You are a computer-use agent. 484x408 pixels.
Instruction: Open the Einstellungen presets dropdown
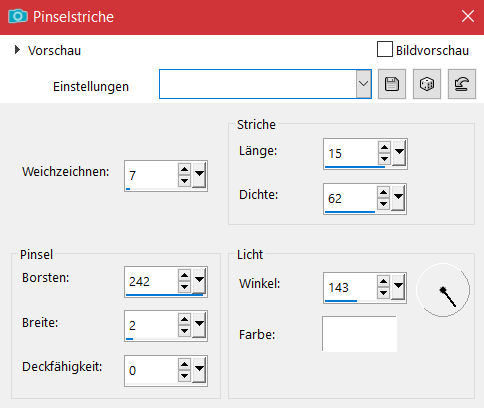[364, 84]
